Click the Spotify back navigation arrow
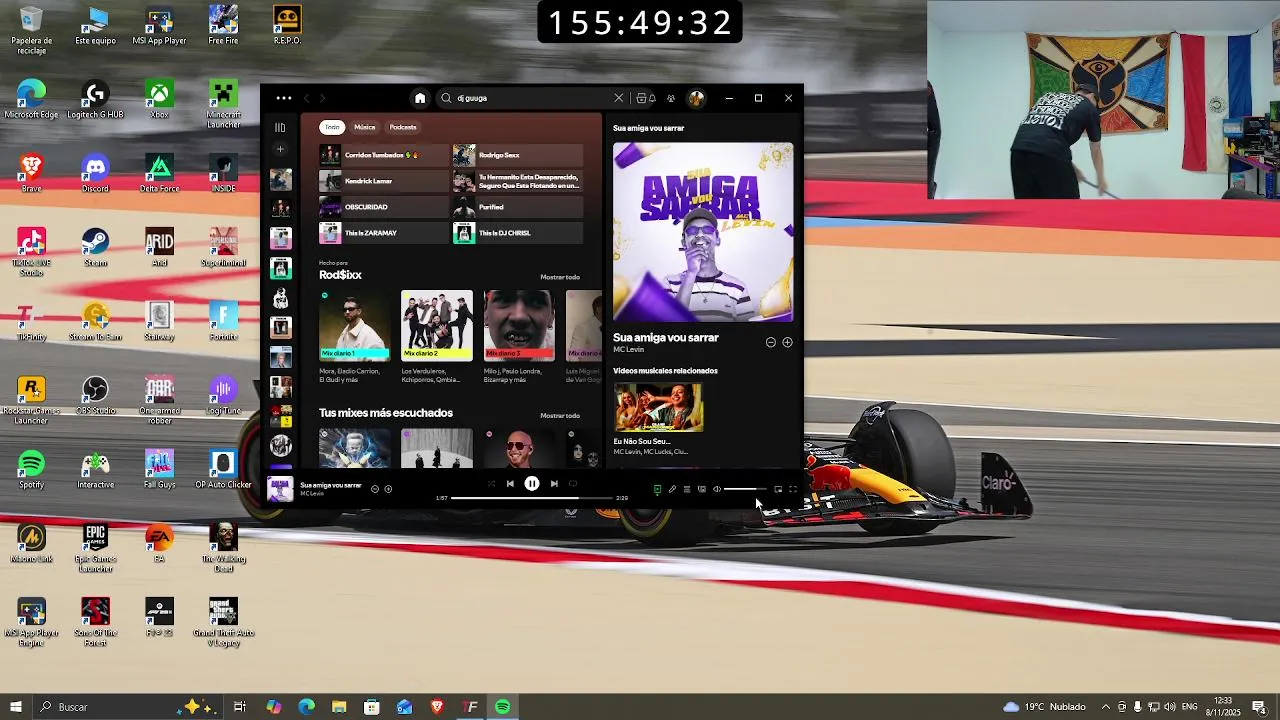 coord(307,98)
